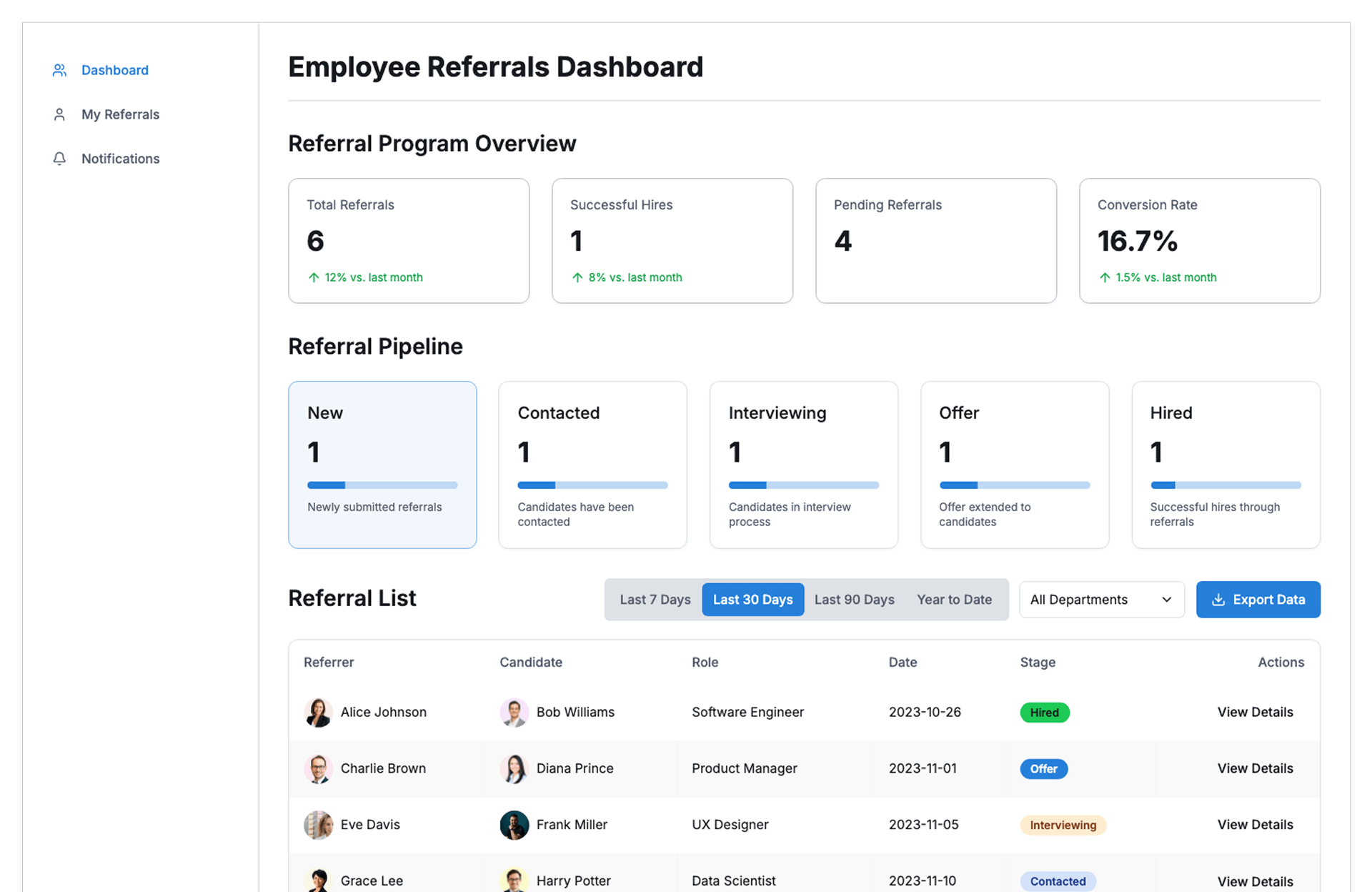Viewport: 1372px width, 892px height.
Task: Click Frank Miller's avatar photo
Action: click(x=514, y=825)
